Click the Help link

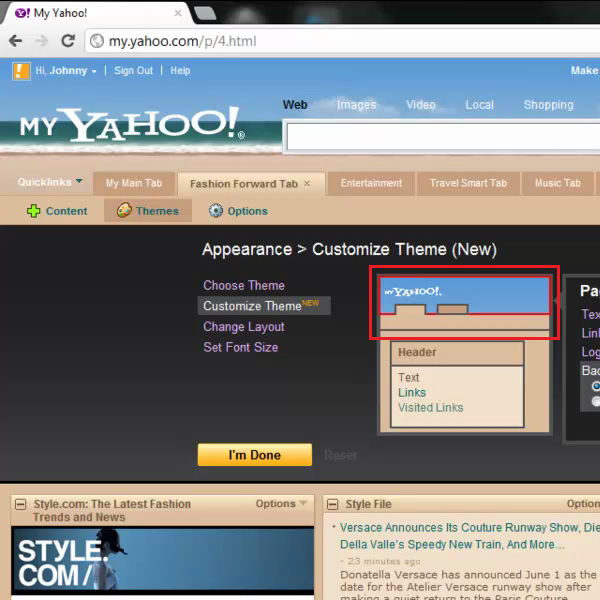(x=180, y=71)
